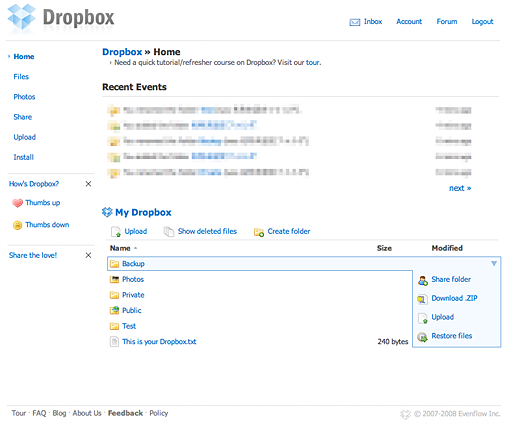511x426 pixels.
Task: Click the Modified column header
Action: pyautogui.click(x=447, y=248)
